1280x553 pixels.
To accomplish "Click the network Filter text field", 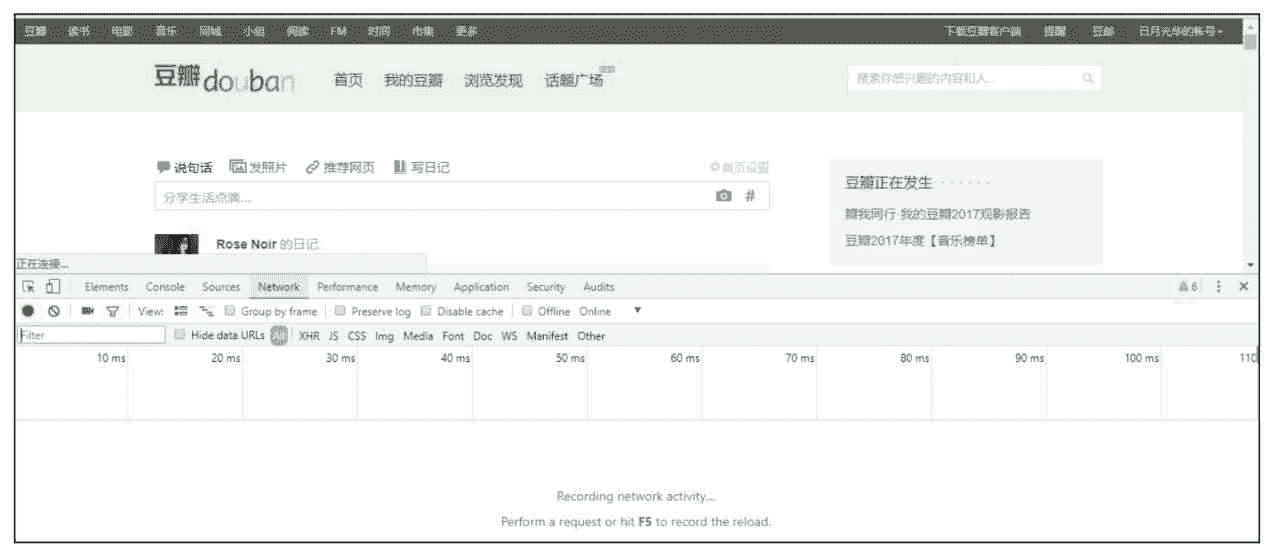I will (x=91, y=336).
